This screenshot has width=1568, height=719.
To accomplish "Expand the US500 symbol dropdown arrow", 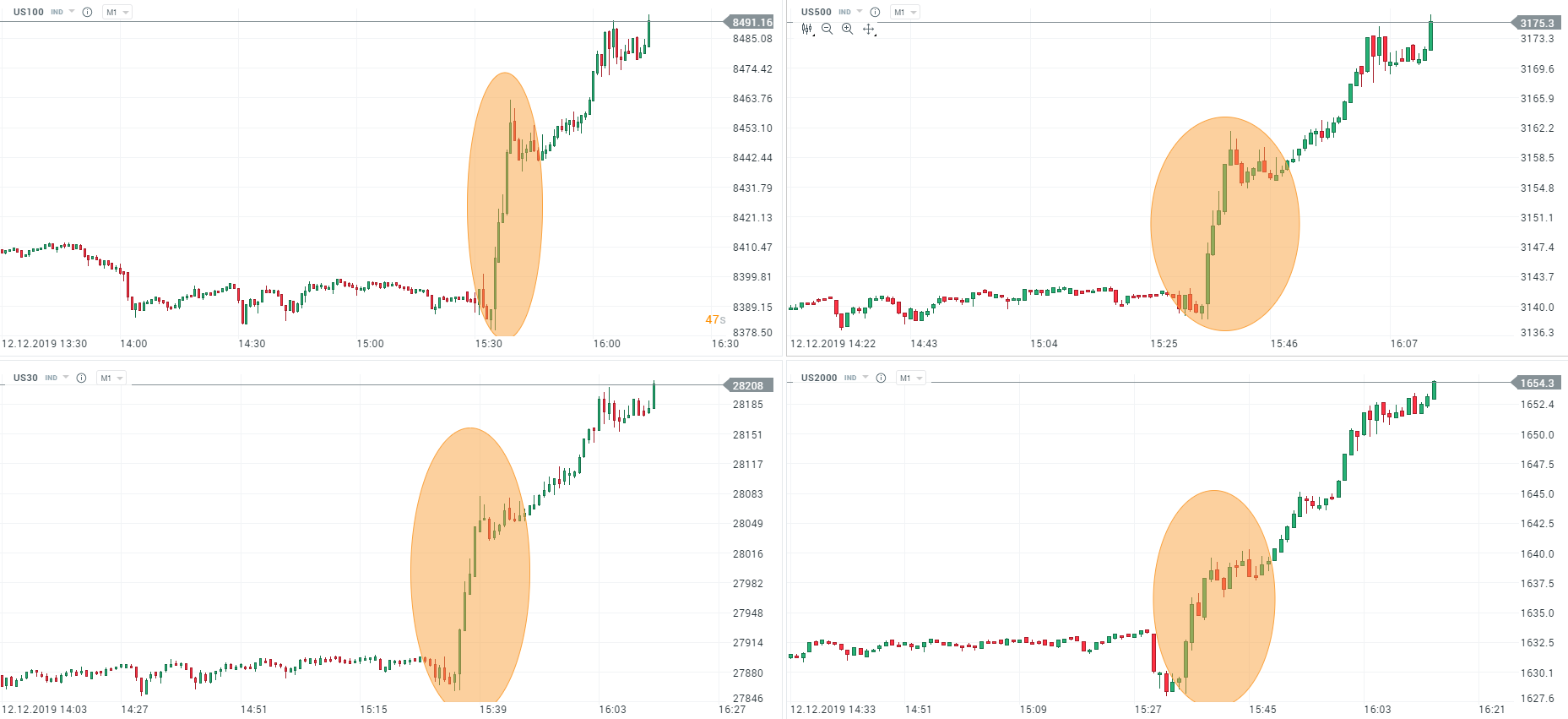I will click(x=860, y=12).
